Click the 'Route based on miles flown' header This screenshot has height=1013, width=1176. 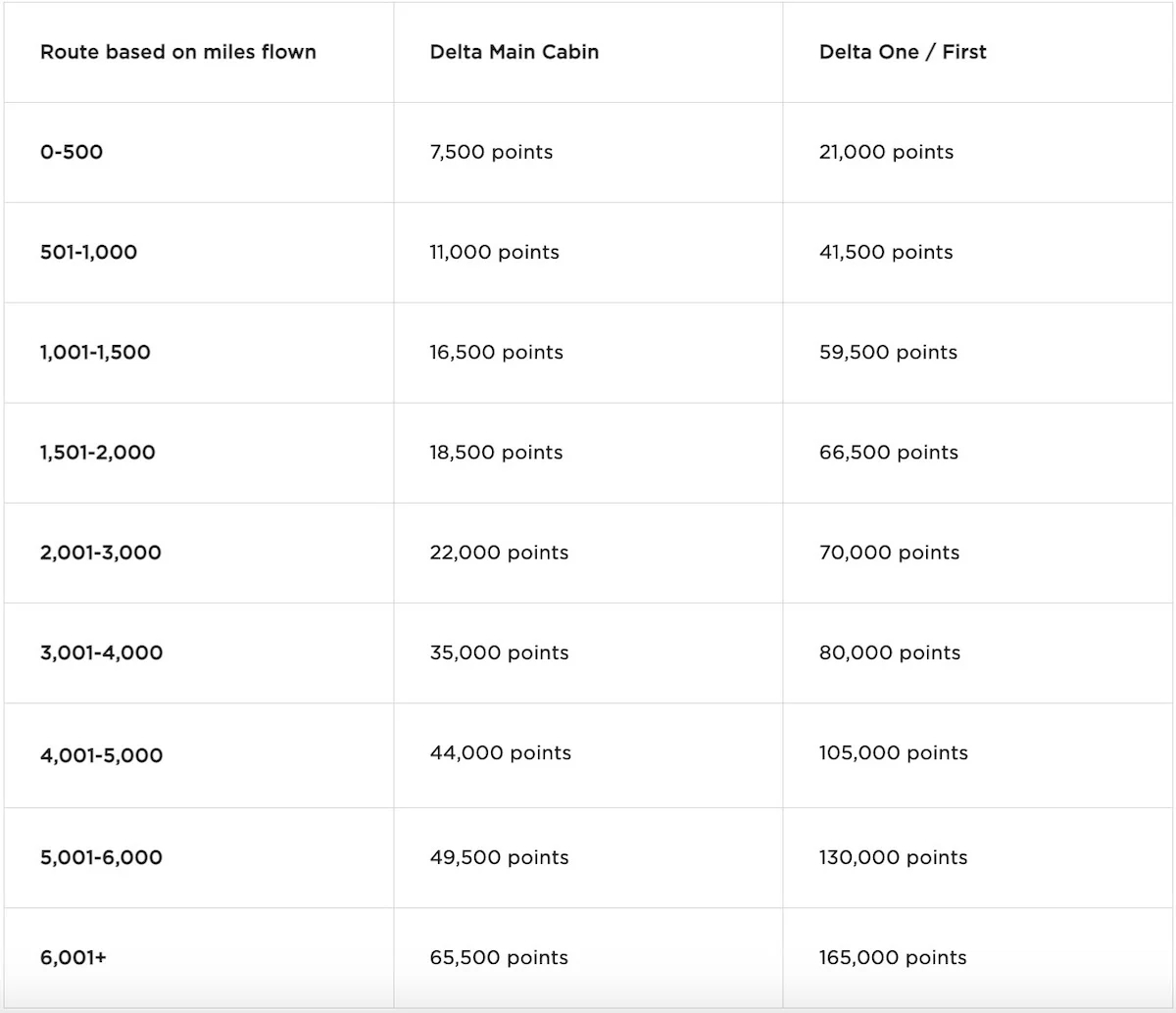point(177,52)
